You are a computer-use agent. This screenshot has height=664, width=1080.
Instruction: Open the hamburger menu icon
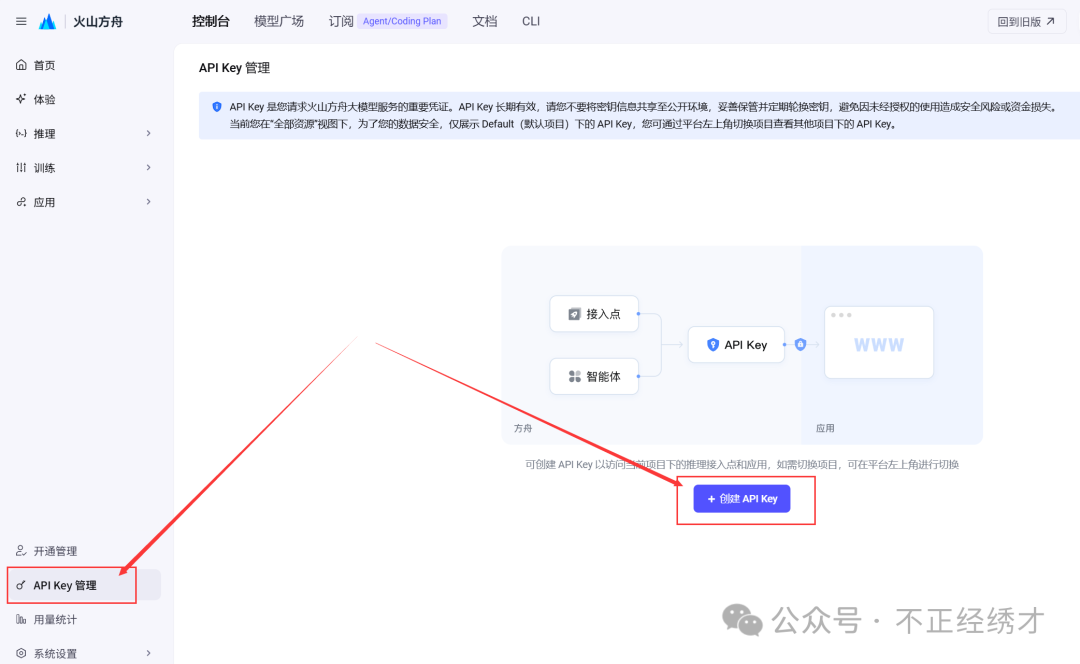tap(21, 21)
